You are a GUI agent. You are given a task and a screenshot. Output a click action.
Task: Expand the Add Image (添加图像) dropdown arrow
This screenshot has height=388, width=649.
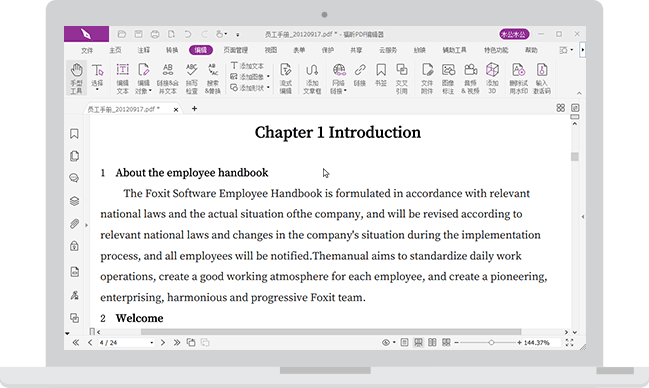[x=268, y=77]
